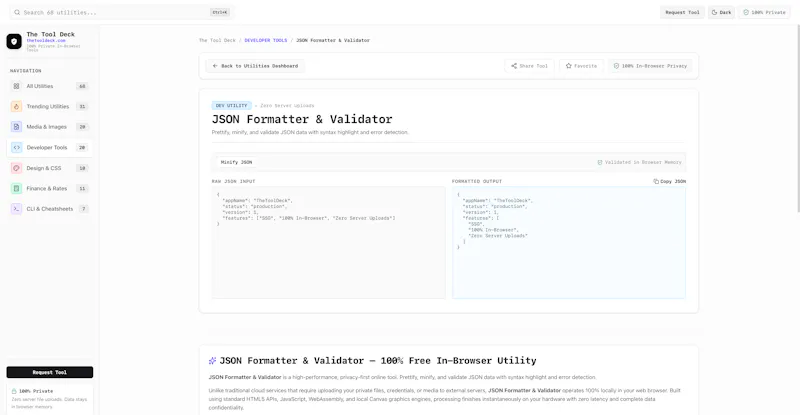Click Back to Utilities Dashboard button
The image size is (800, 415).
(255, 66)
